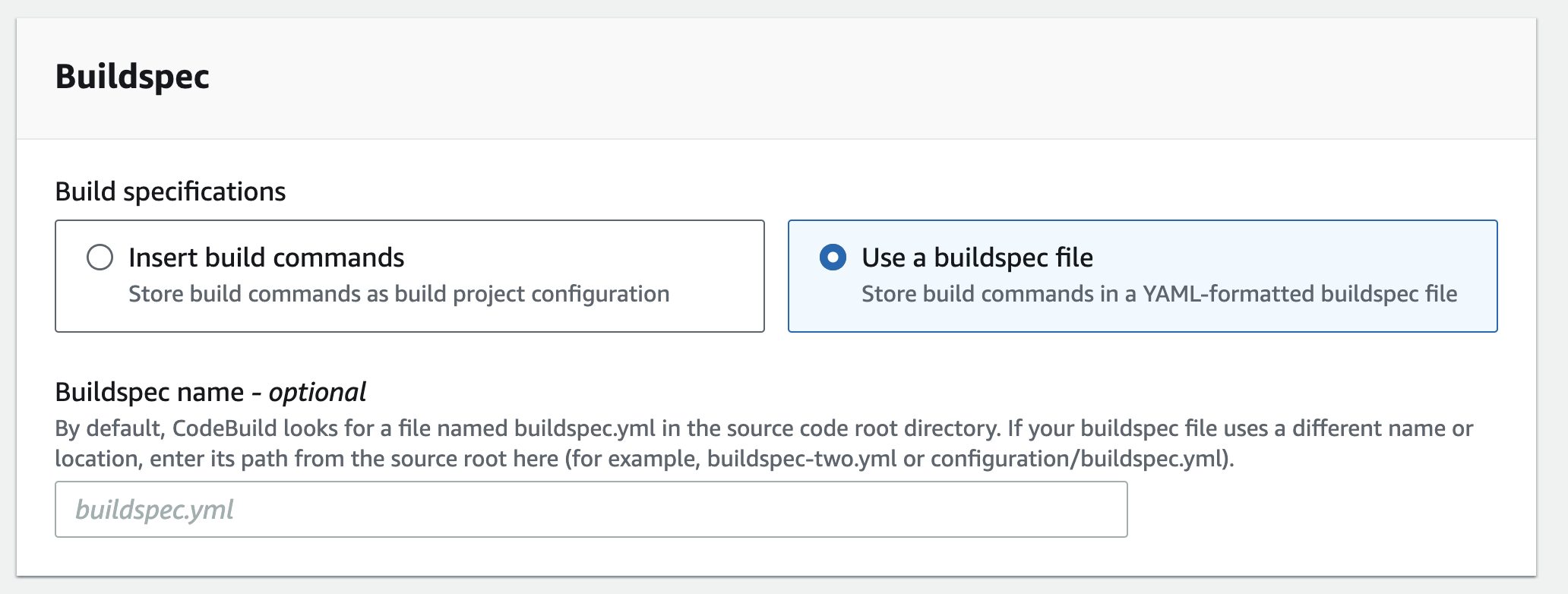This screenshot has width=1568, height=594.
Task: Click the 'Use a buildspec file' option label
Action: [x=977, y=258]
